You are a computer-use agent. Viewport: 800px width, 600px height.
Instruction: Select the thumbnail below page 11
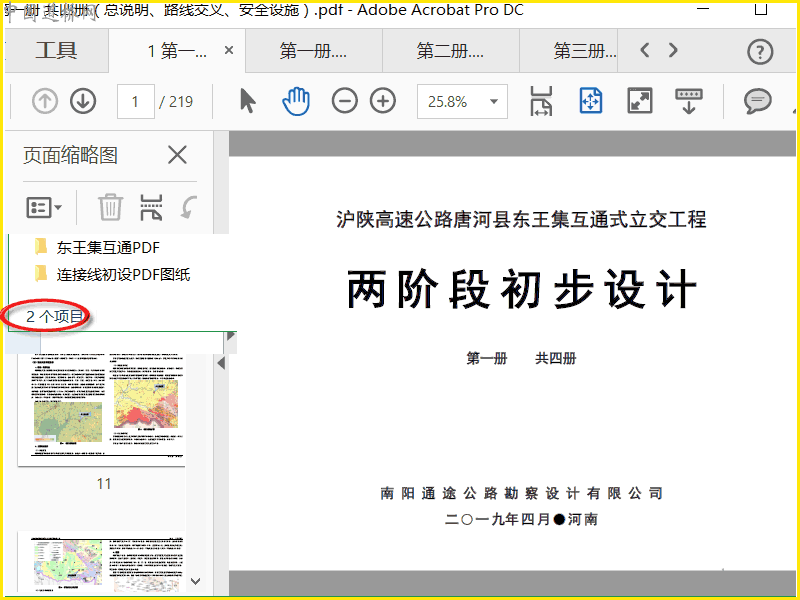click(x=101, y=561)
